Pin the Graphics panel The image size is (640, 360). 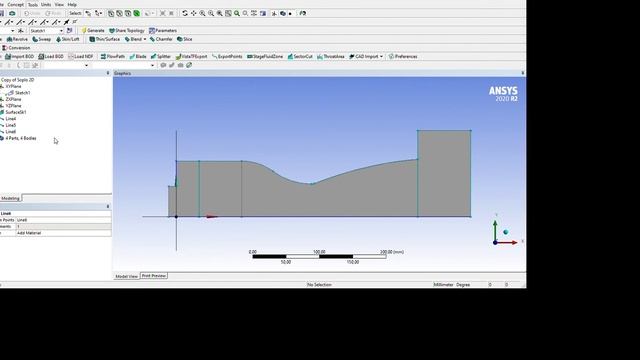tap(522, 73)
